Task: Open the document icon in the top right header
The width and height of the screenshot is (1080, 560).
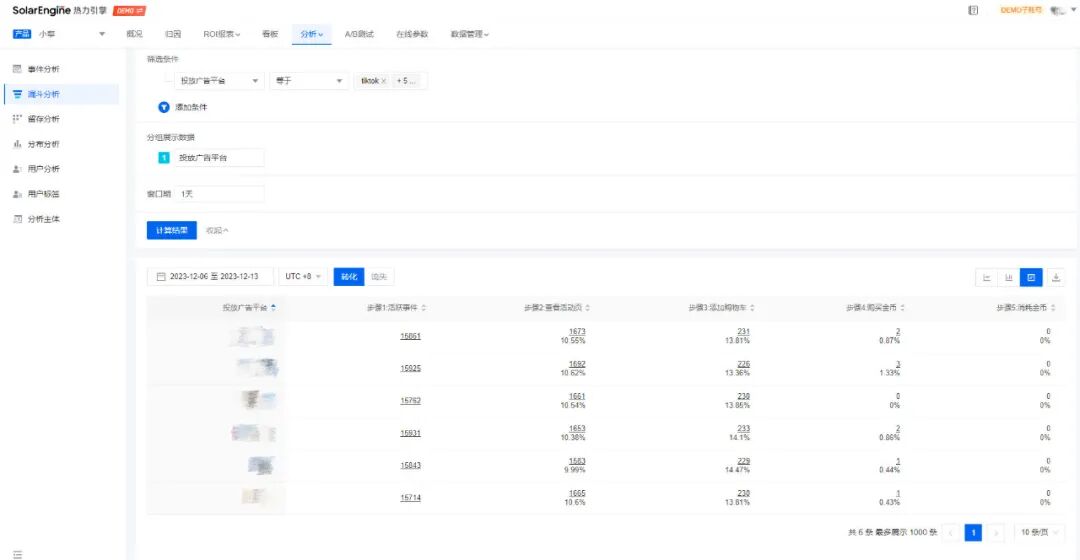Action: (x=973, y=10)
